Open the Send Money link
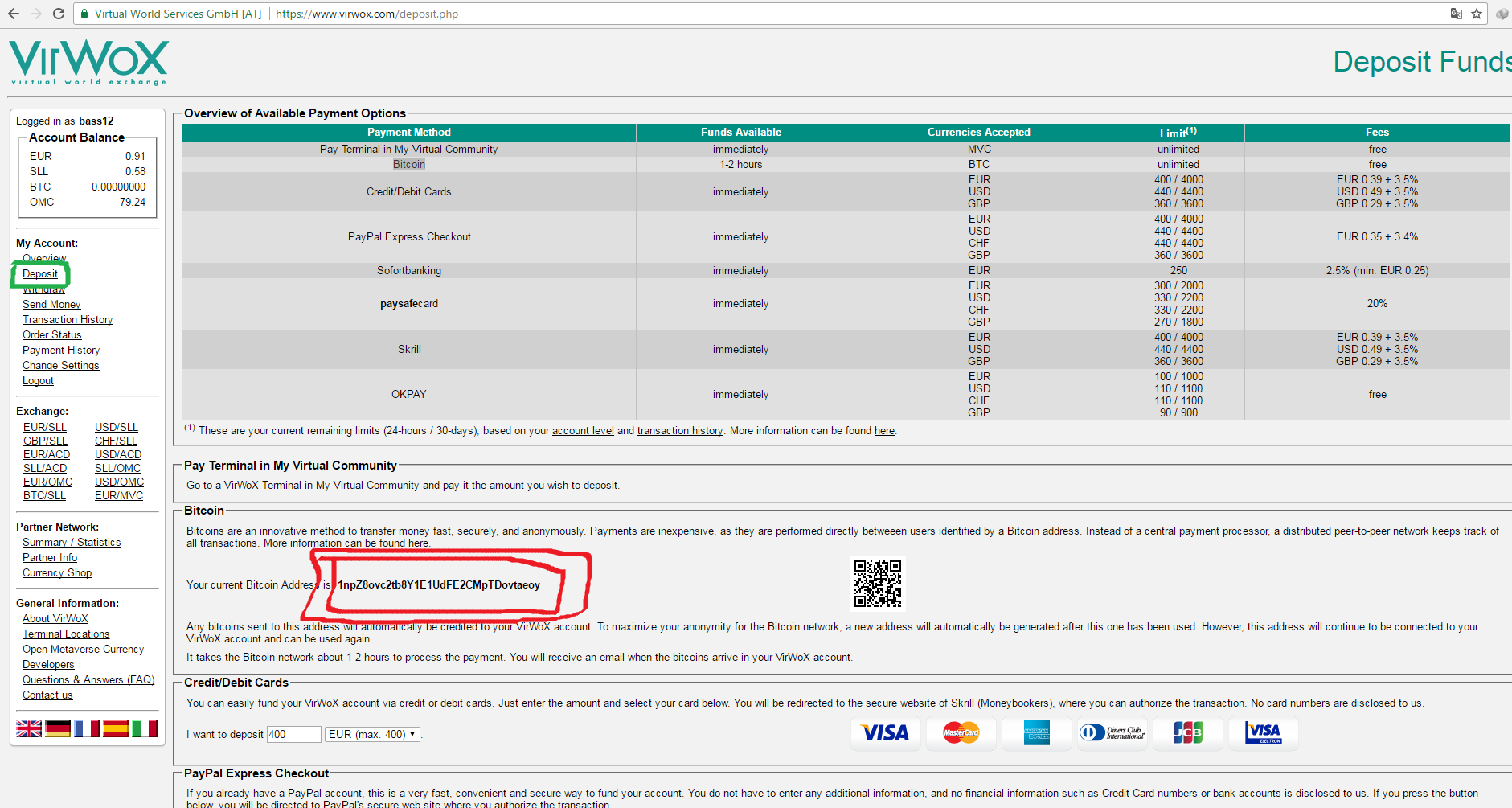The width and height of the screenshot is (1512, 808). pos(51,304)
